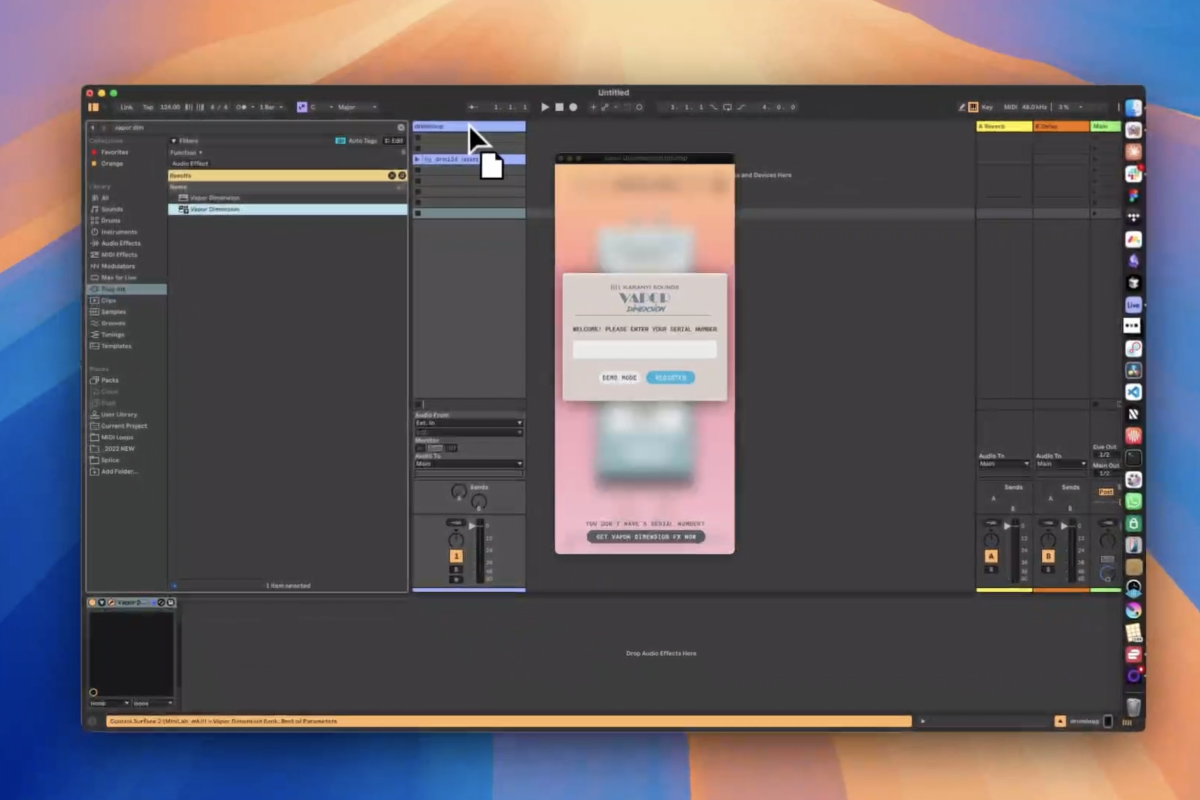Collapse the Filters section triangle

pos(173,141)
